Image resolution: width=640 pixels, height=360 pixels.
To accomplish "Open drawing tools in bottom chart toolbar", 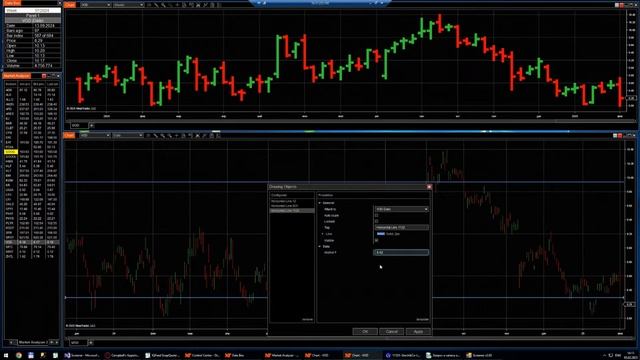I will pyautogui.click(x=156, y=135).
